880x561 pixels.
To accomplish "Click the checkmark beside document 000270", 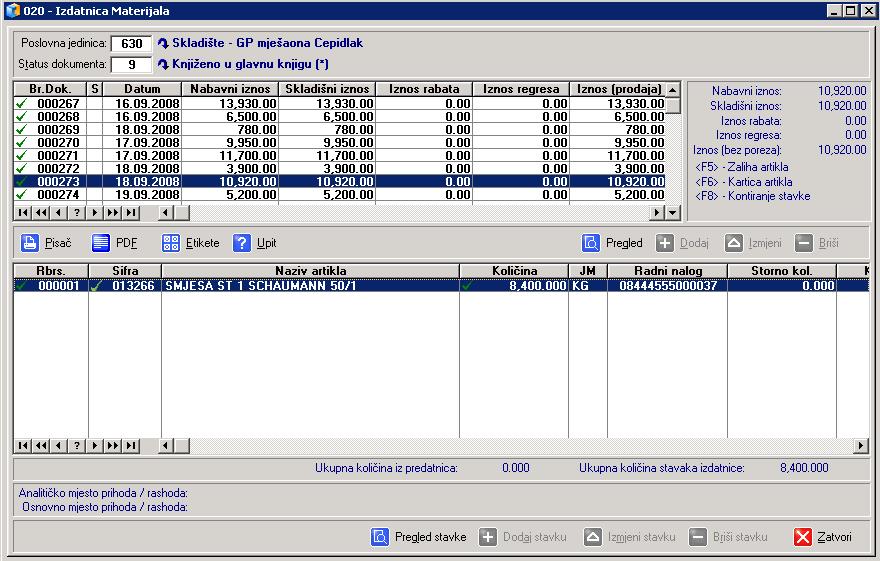I will coord(21,143).
